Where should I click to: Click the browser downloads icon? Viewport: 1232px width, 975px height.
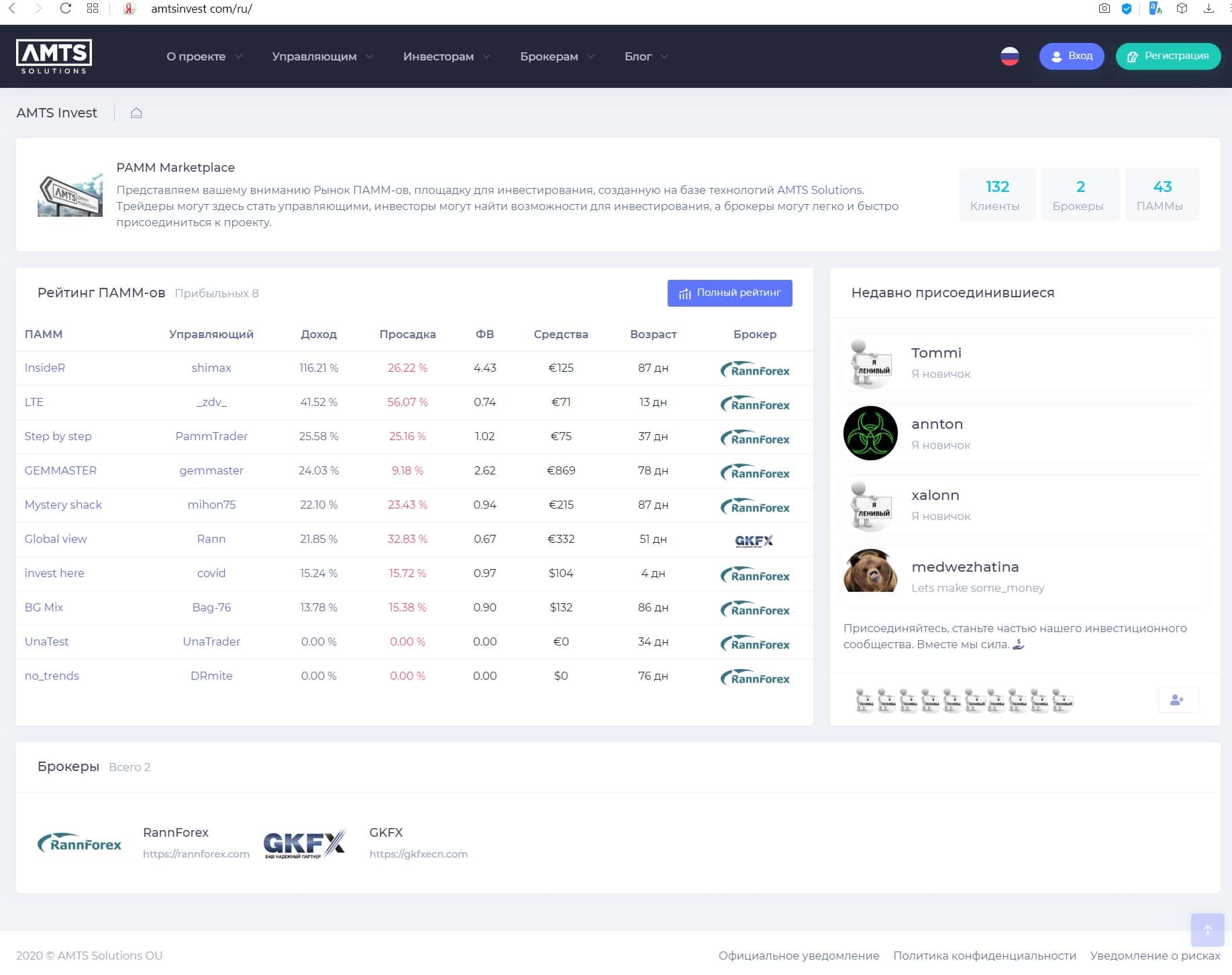tap(1209, 9)
